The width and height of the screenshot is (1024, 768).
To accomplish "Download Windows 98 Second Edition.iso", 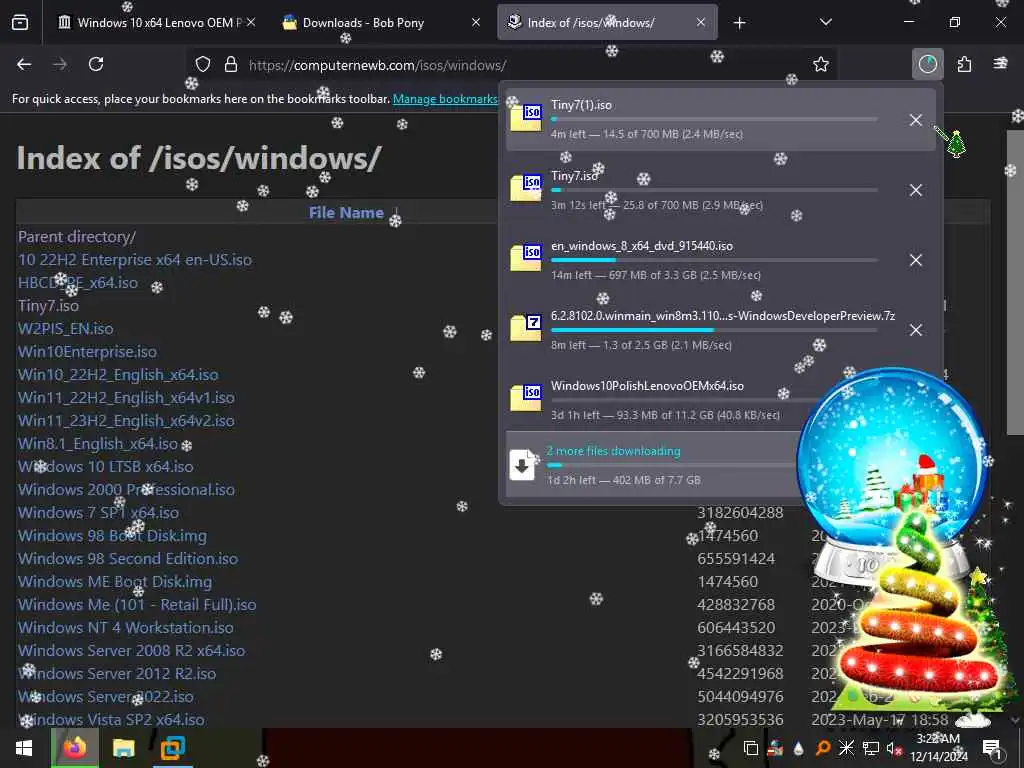I will coord(128,558).
